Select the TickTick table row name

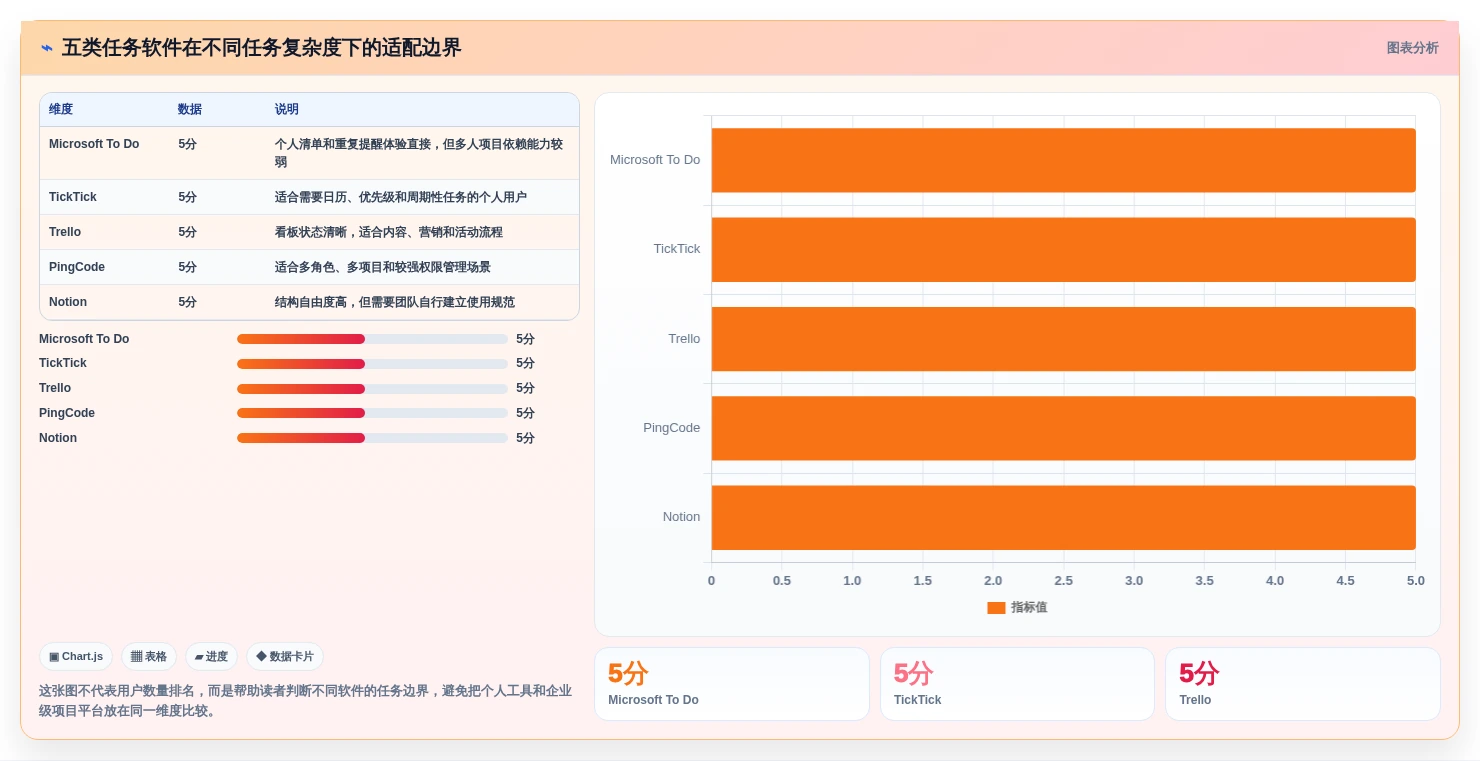[x=73, y=197]
